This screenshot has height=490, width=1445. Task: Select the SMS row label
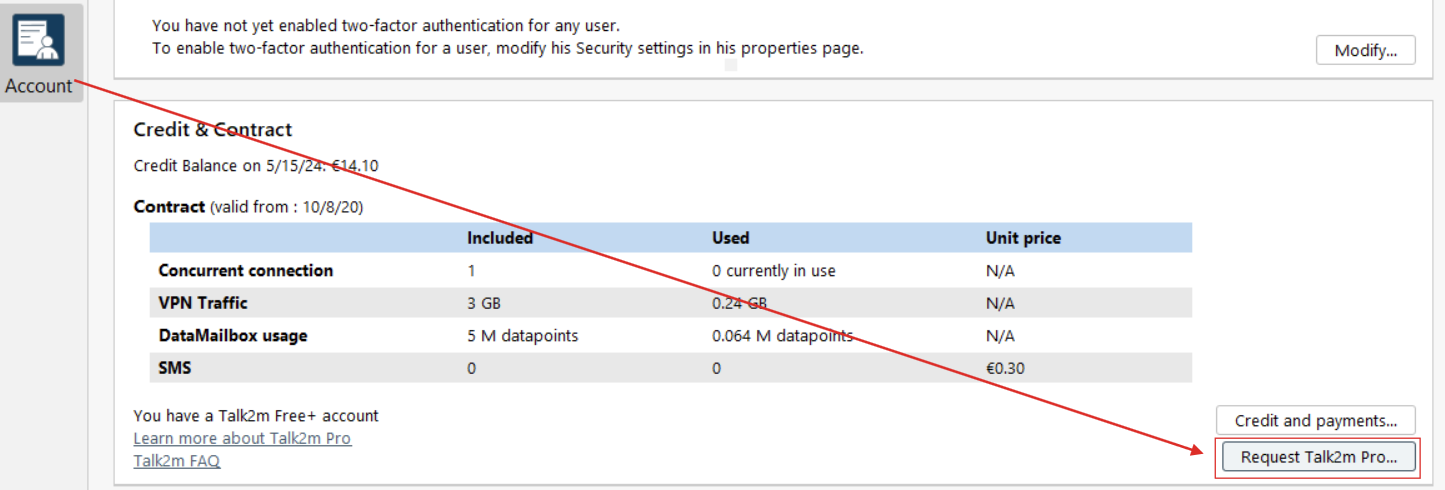[x=175, y=368]
